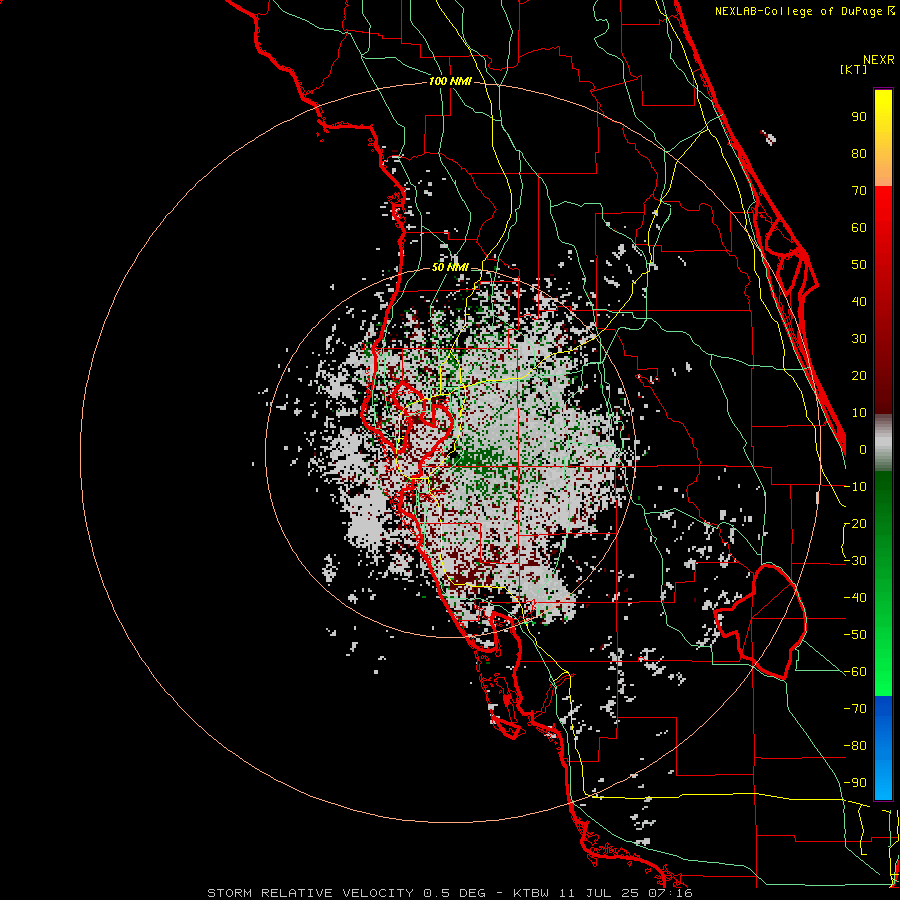
Task: Click the gray zero-velocity colorbar segment
Action: [x=883, y=445]
